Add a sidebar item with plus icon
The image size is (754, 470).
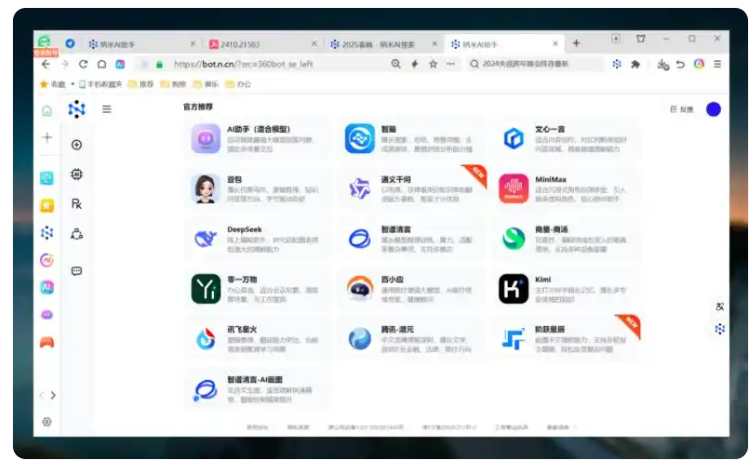pyautogui.click(x=47, y=138)
